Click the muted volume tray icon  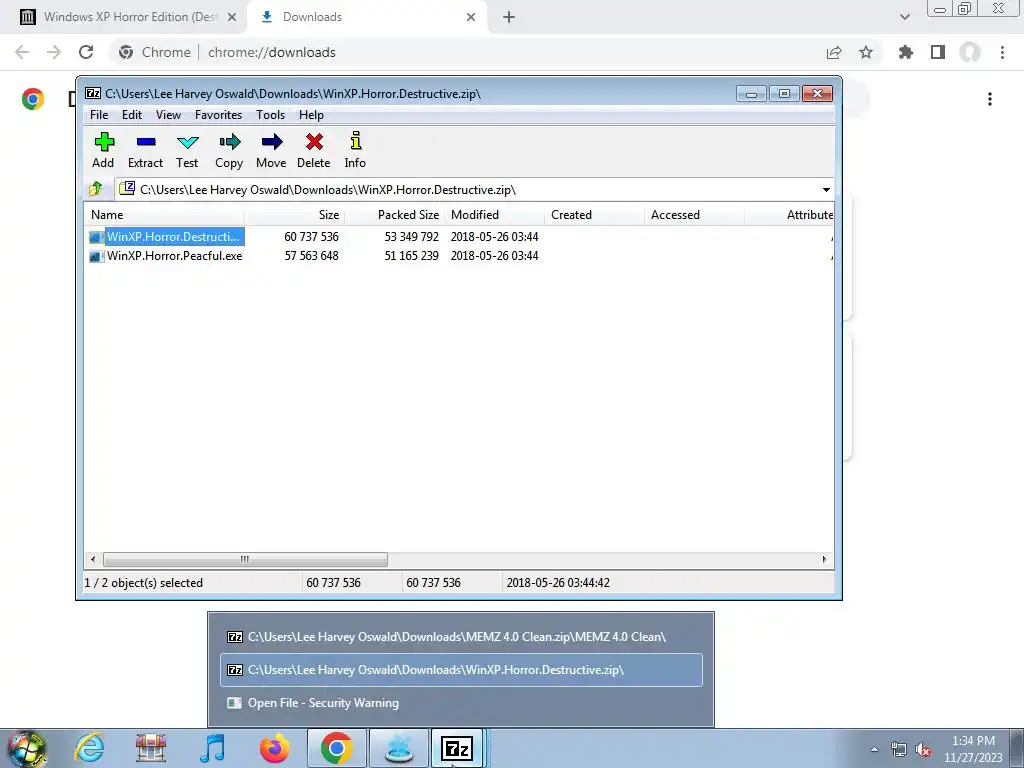pyautogui.click(x=923, y=750)
